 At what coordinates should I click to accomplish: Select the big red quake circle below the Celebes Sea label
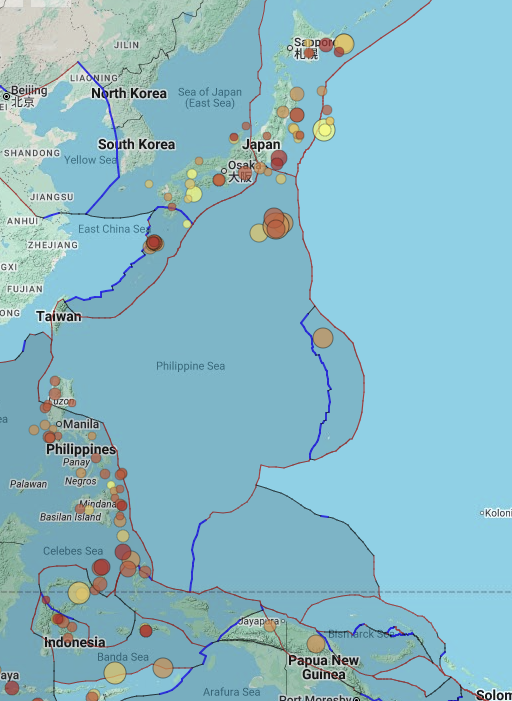102,567
